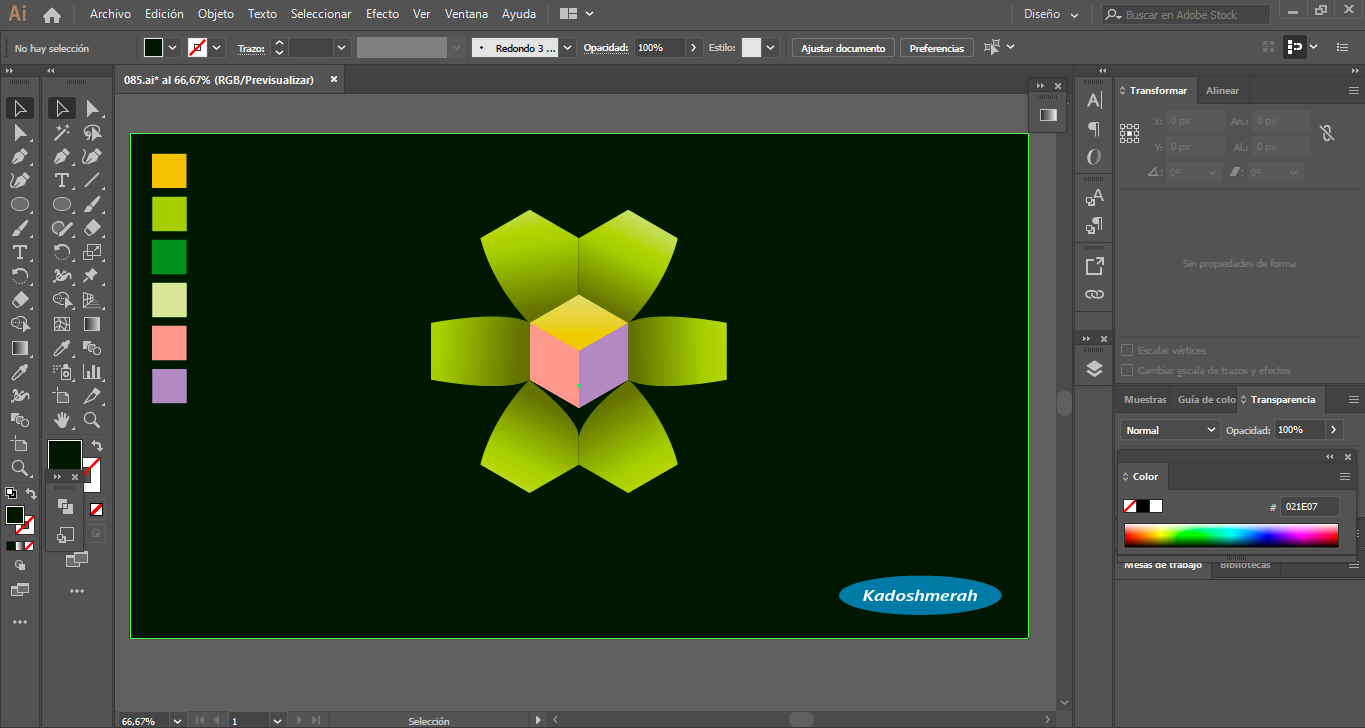The height and width of the screenshot is (728, 1365).
Task: Click the Ajustar documento button
Action: coord(843,48)
